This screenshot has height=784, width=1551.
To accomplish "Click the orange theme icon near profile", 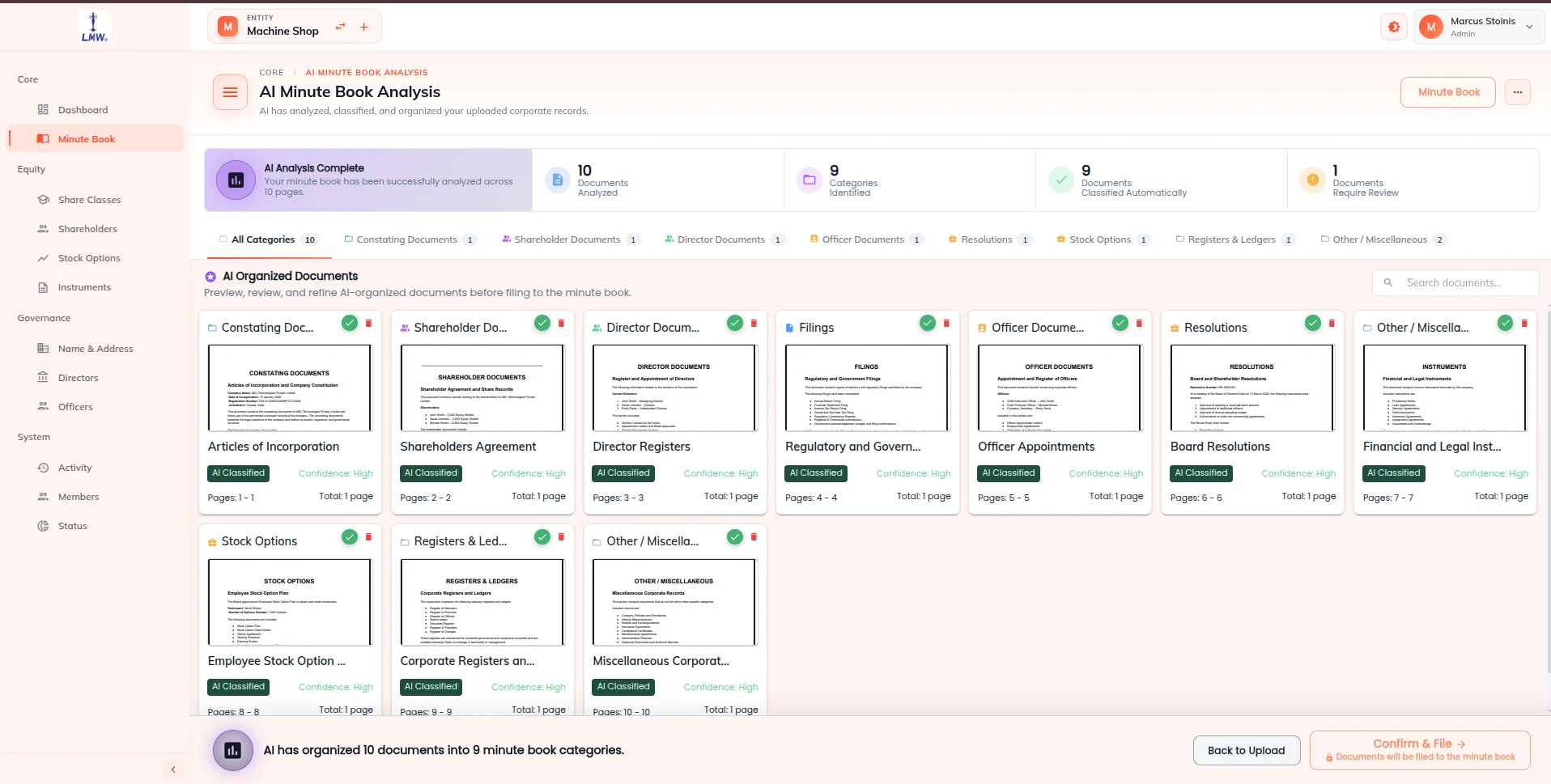I will (x=1394, y=27).
